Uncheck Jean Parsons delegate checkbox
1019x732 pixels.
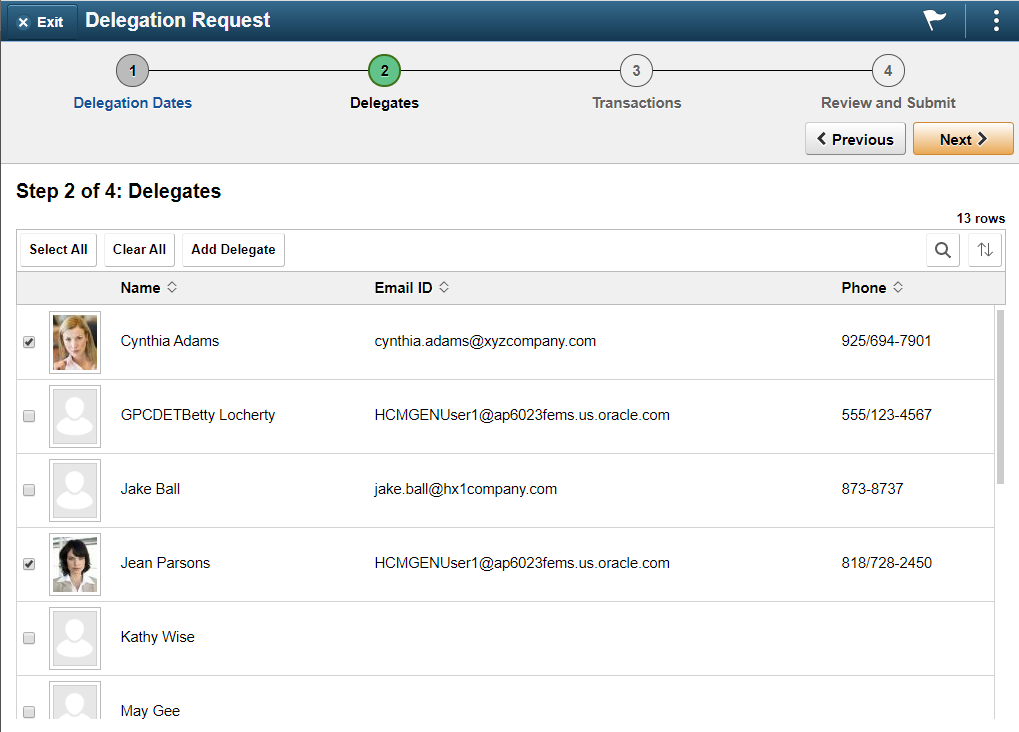point(29,564)
